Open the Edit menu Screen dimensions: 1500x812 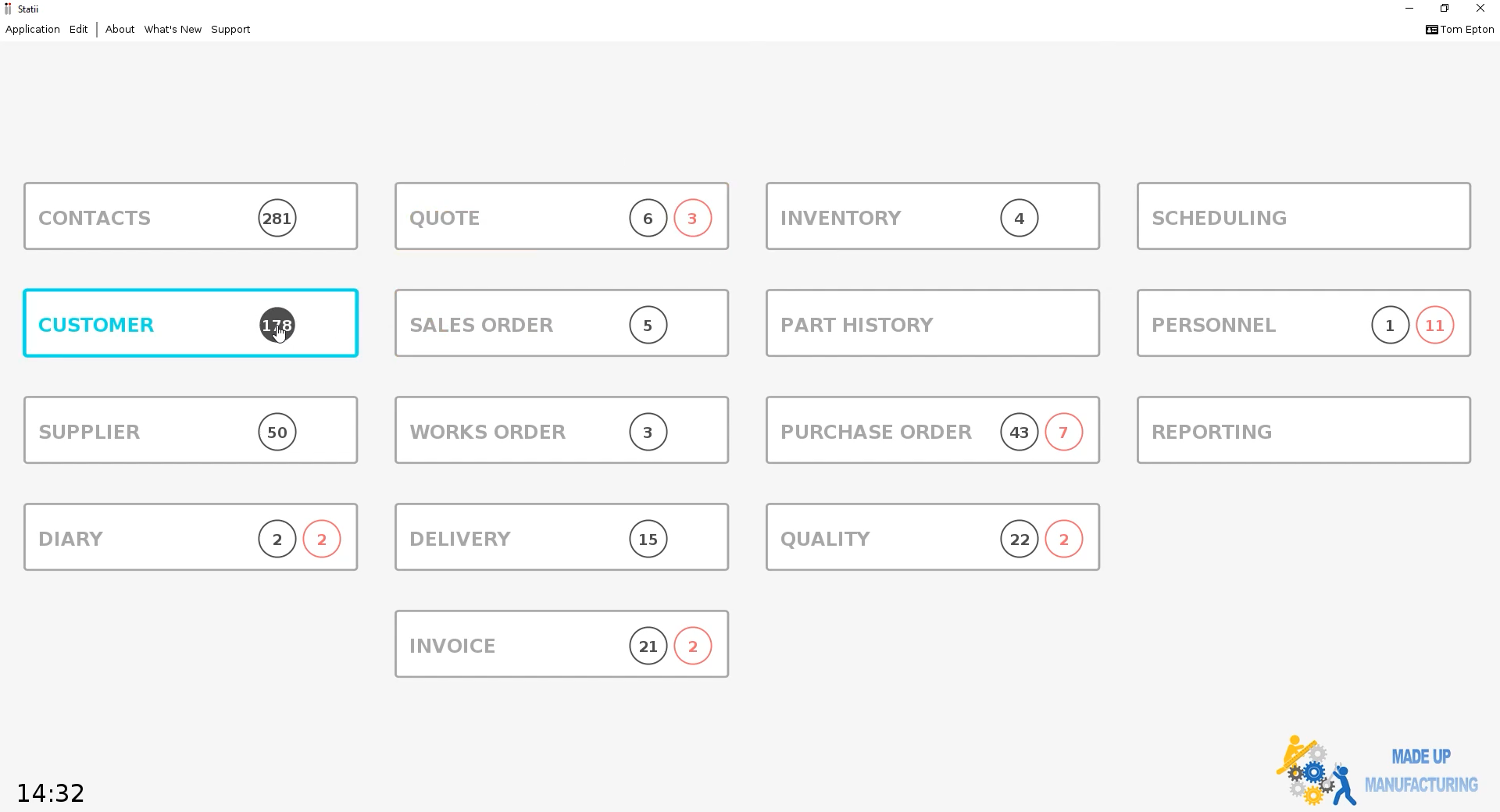pos(78,30)
